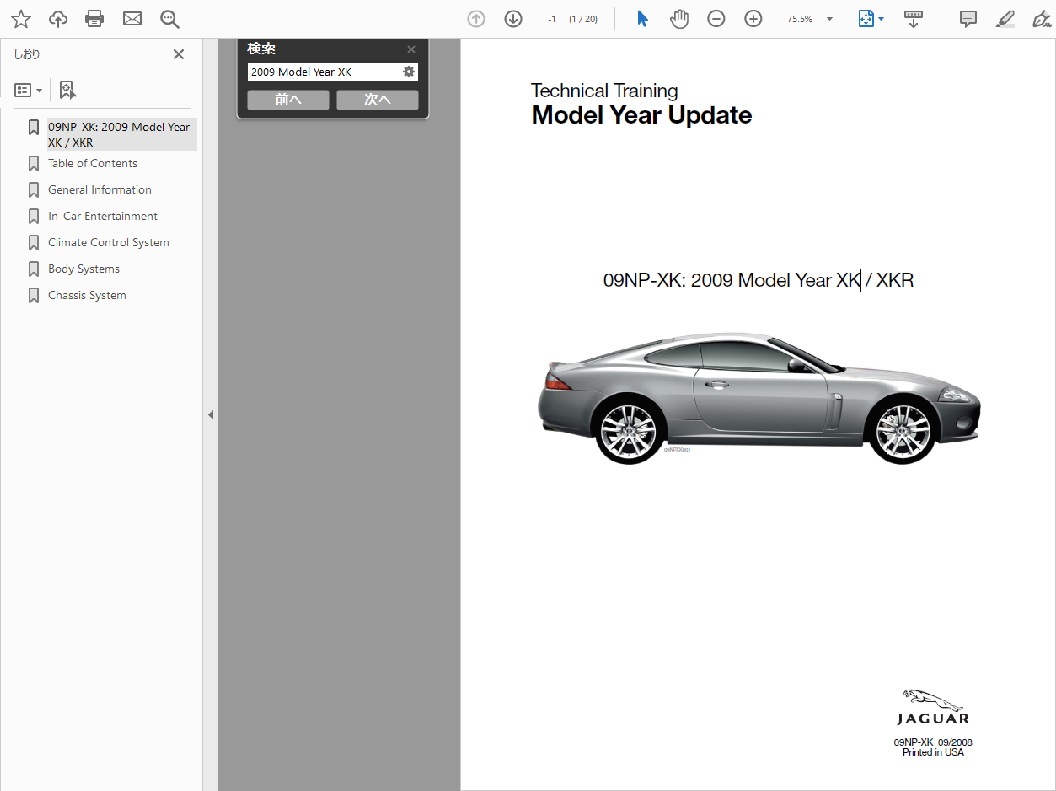Screen dimensions: 1056x791
Task: Open the Chassis System bookmark
Action: tap(87, 295)
